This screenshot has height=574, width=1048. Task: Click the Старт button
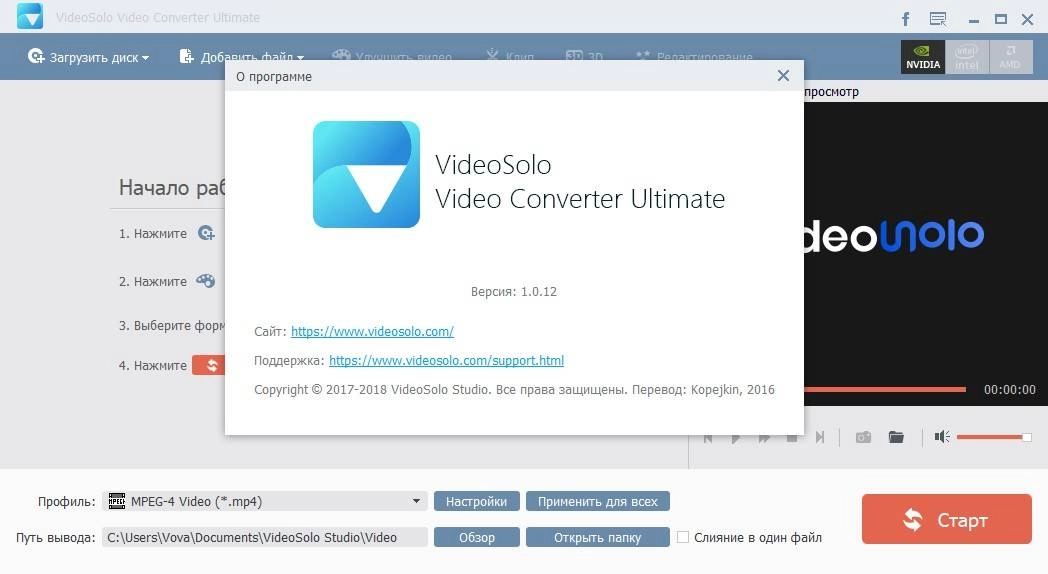(946, 519)
